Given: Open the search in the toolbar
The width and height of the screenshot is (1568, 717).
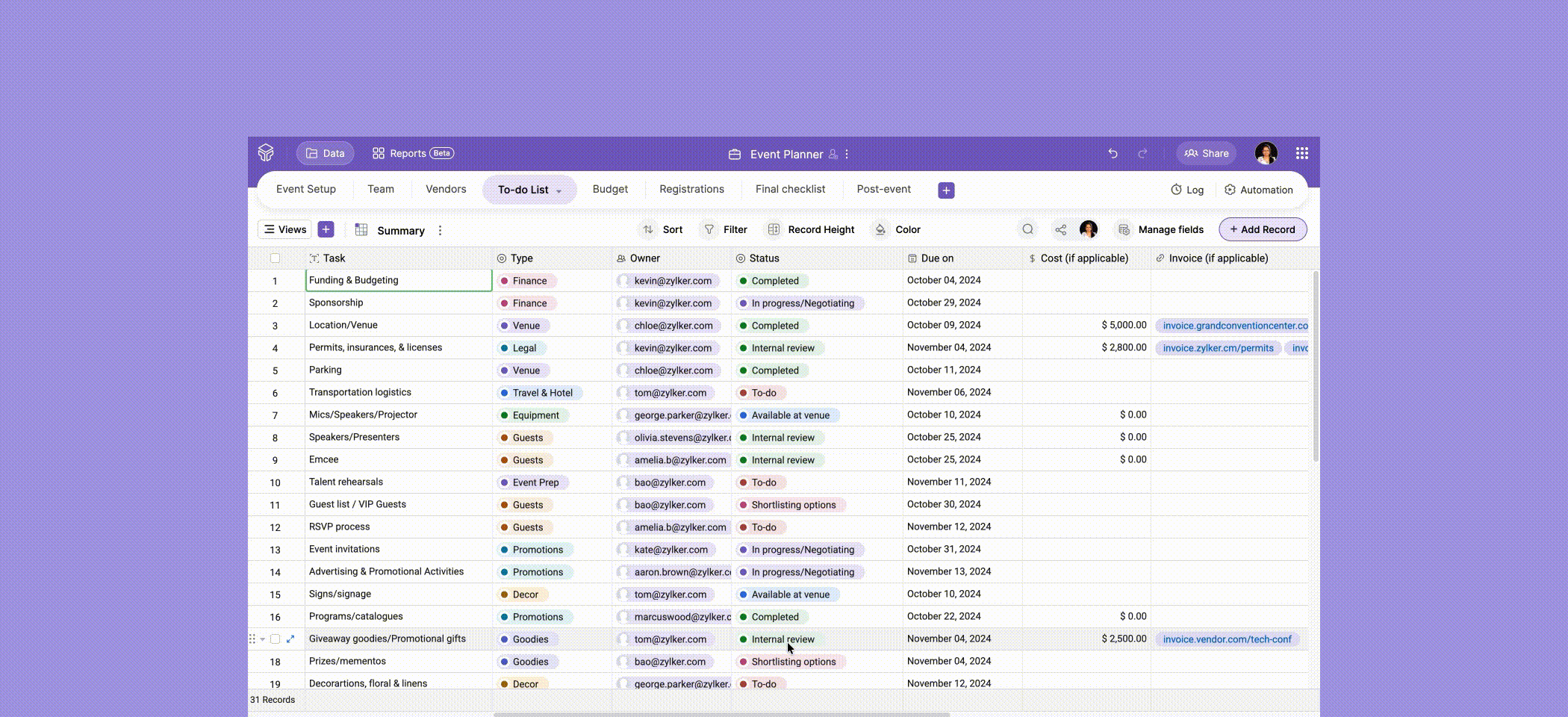Looking at the screenshot, I should pyautogui.click(x=1028, y=229).
